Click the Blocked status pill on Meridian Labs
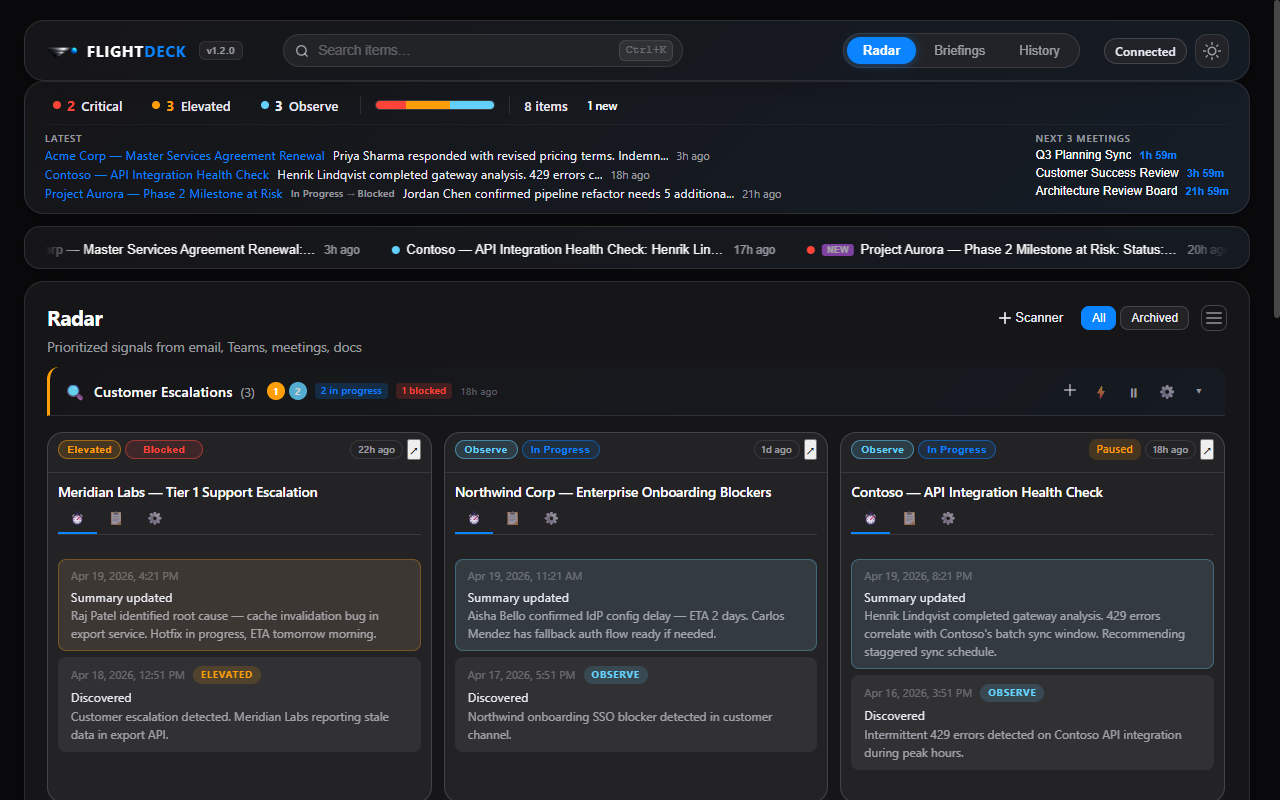Screen dimensions: 1280x800 pyautogui.click(x=164, y=450)
